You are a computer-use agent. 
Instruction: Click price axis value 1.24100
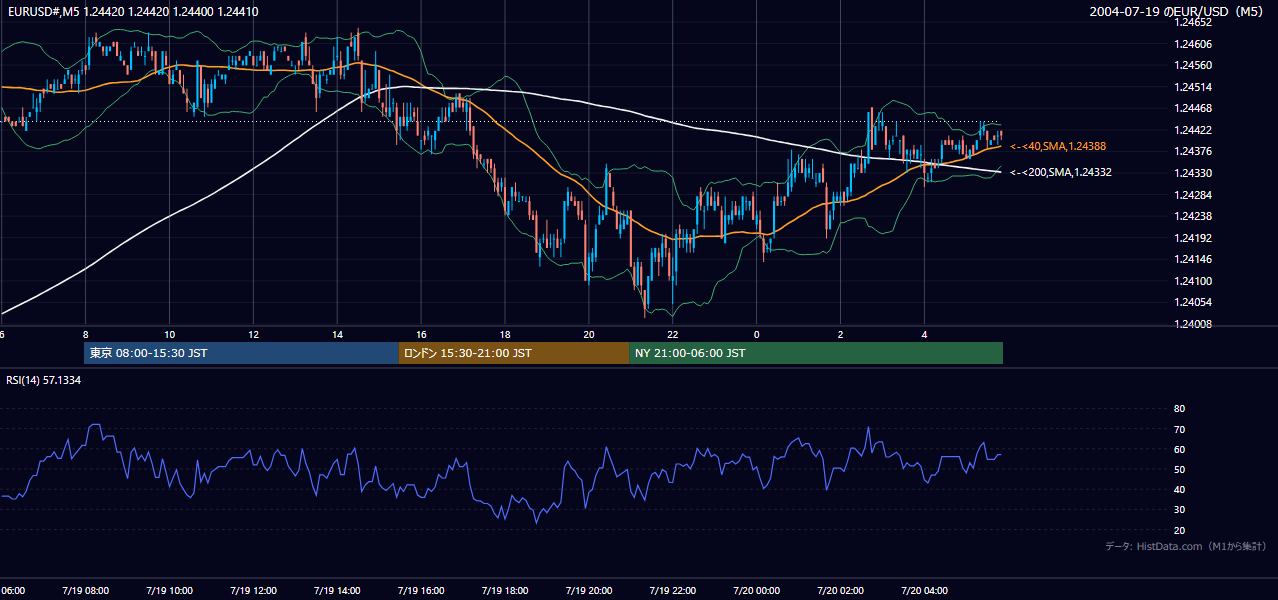[1192, 281]
